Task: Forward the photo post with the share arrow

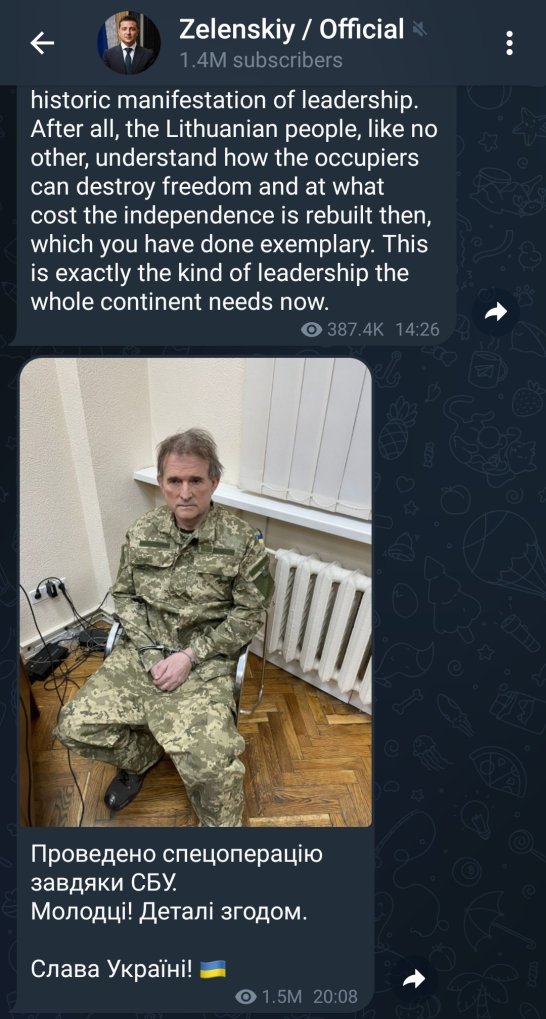Action: (414, 979)
